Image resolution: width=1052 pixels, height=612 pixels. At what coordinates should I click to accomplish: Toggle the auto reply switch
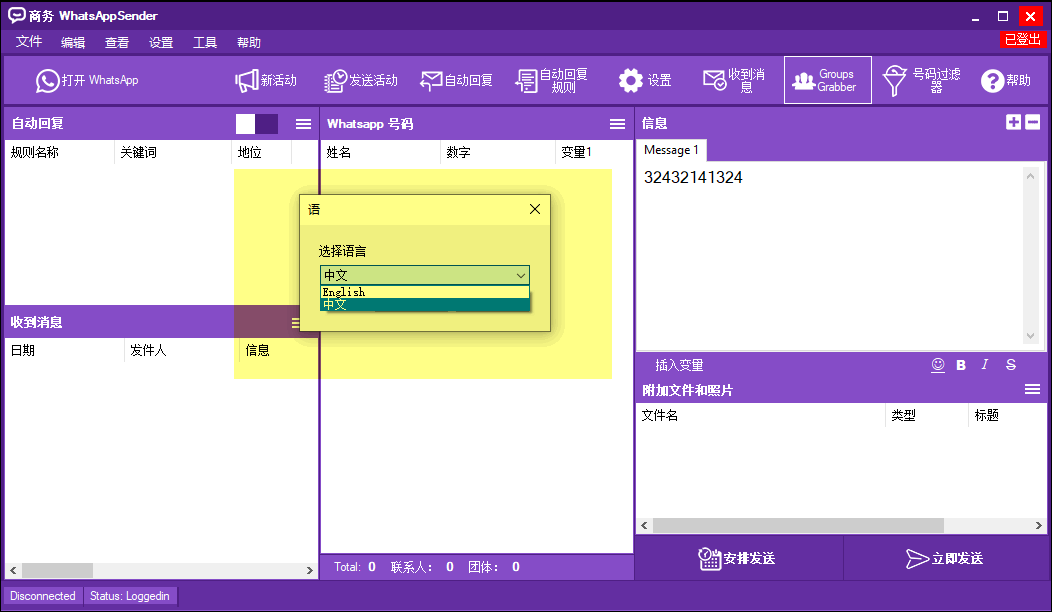click(257, 123)
